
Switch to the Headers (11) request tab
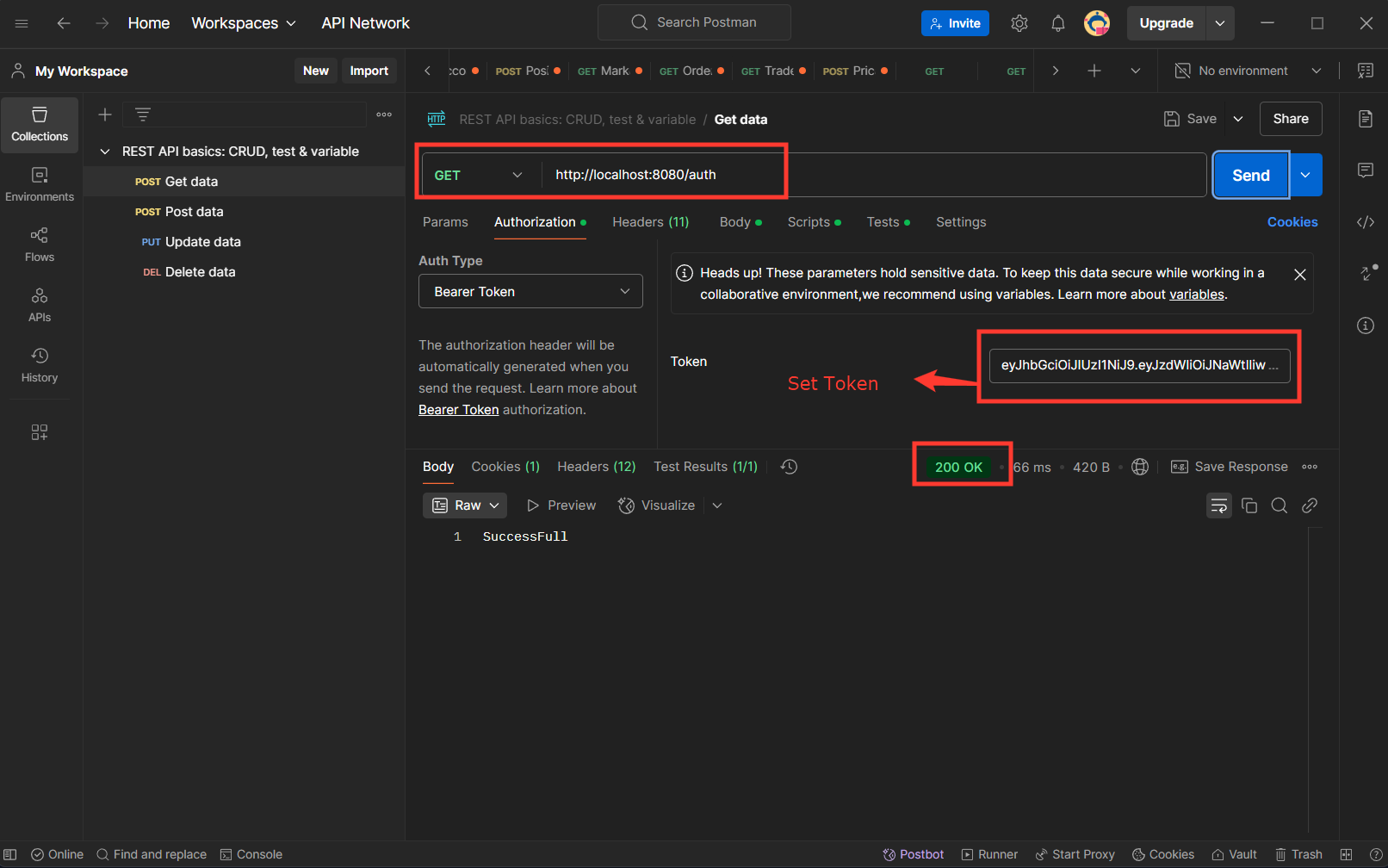point(651,222)
